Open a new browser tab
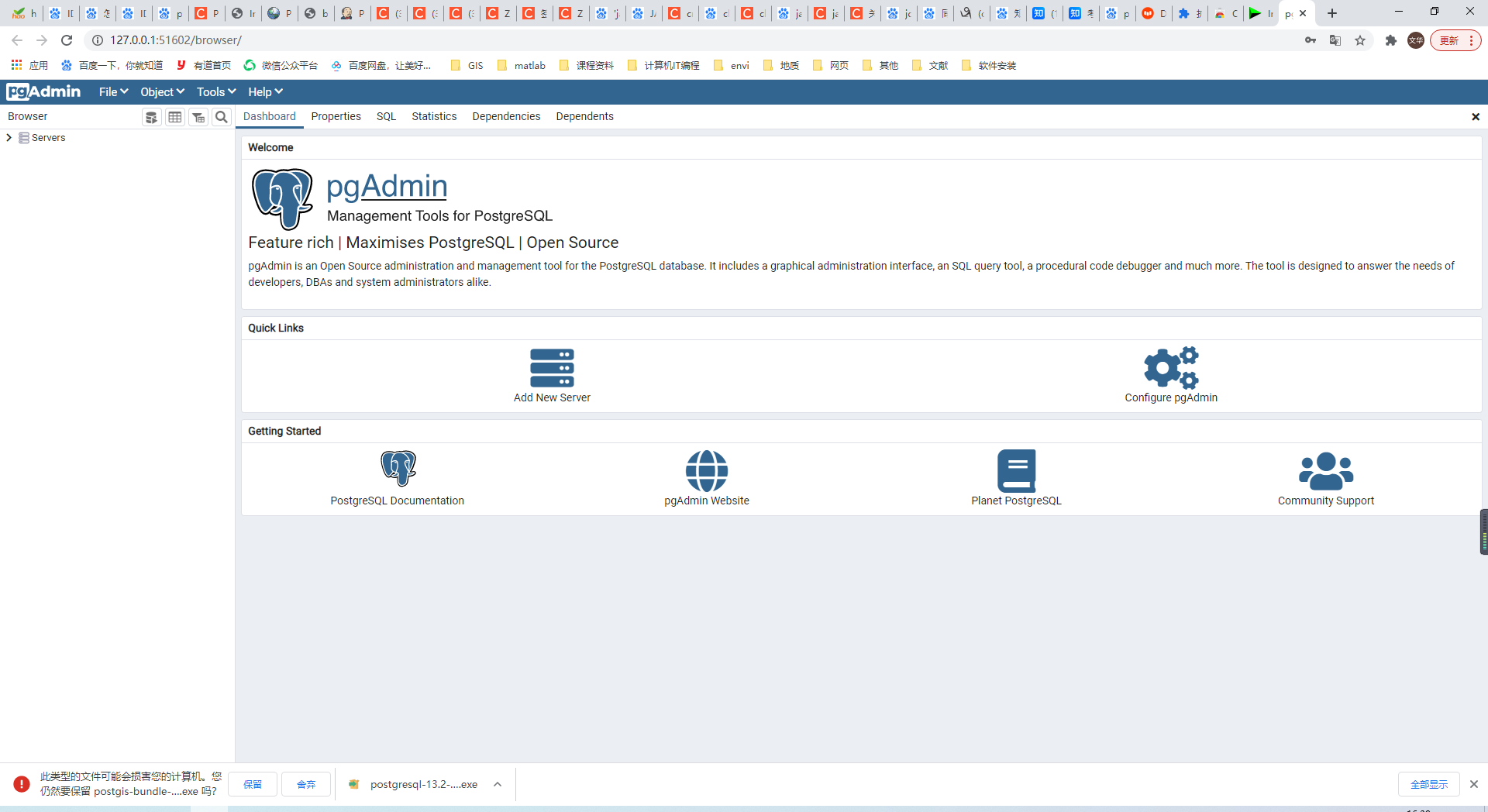 pos(1332,13)
